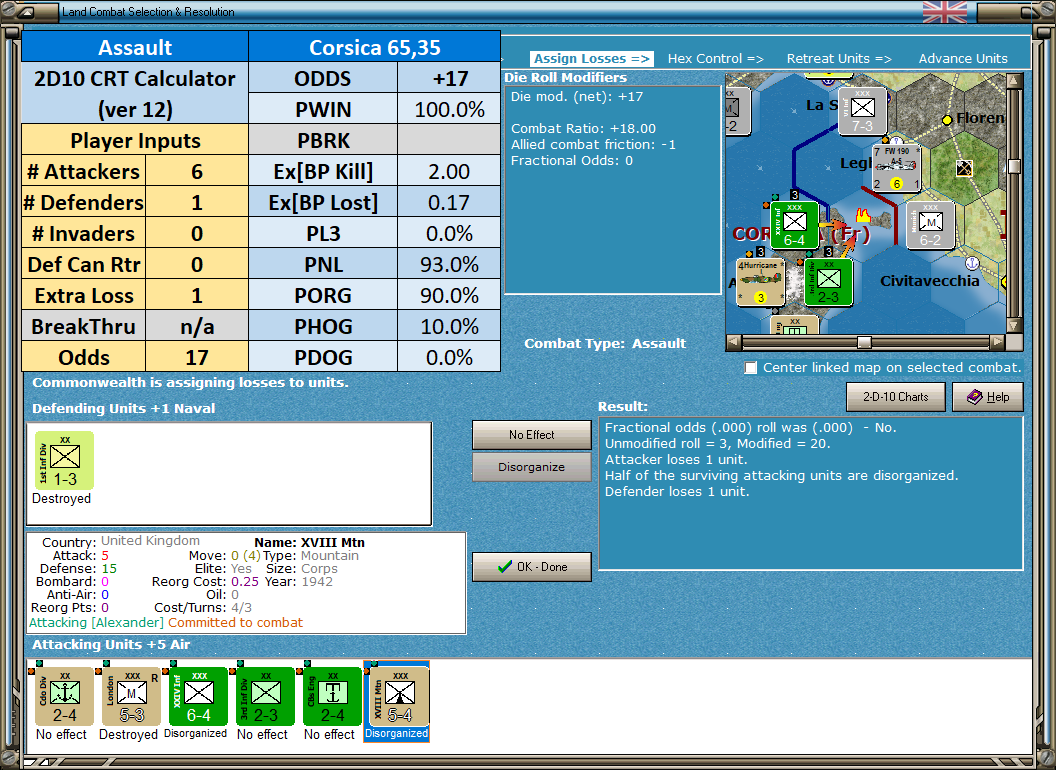Go to the Advance Units step
The height and width of the screenshot is (770, 1056).
pos(963,59)
